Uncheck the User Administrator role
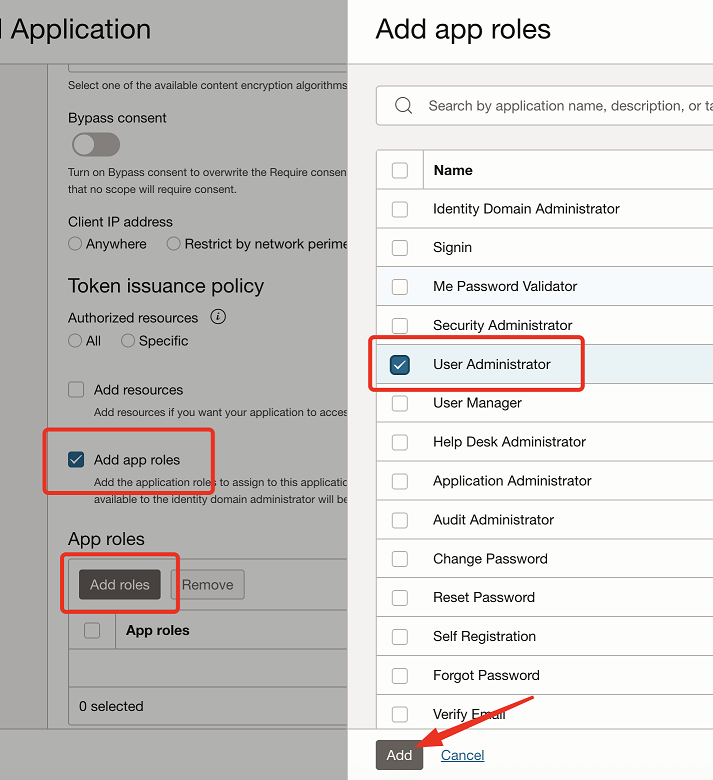This screenshot has height=780, width=713. 400,365
